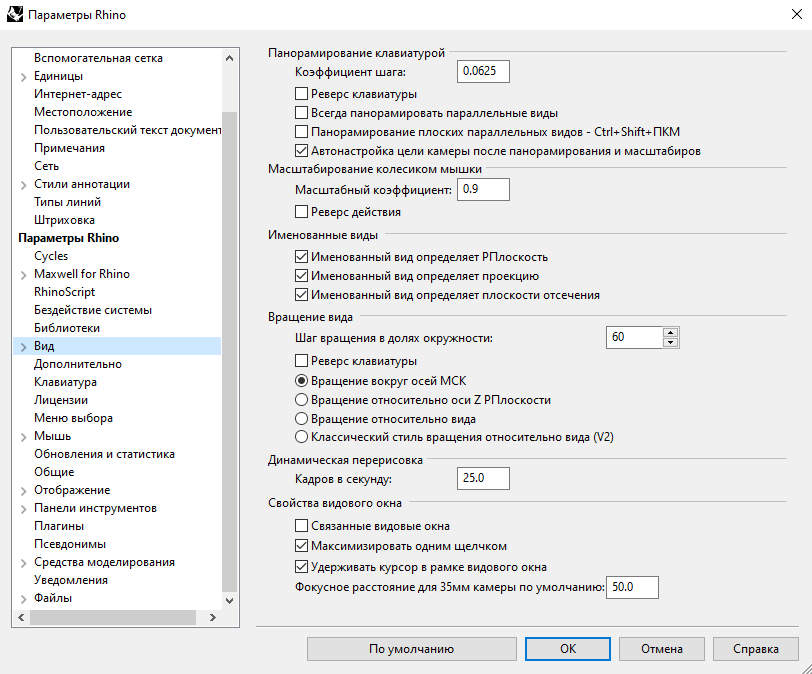Image resolution: width=812 pixels, height=674 pixels.
Task: Click tree horizontal scroll left arrow
Action: point(21,617)
